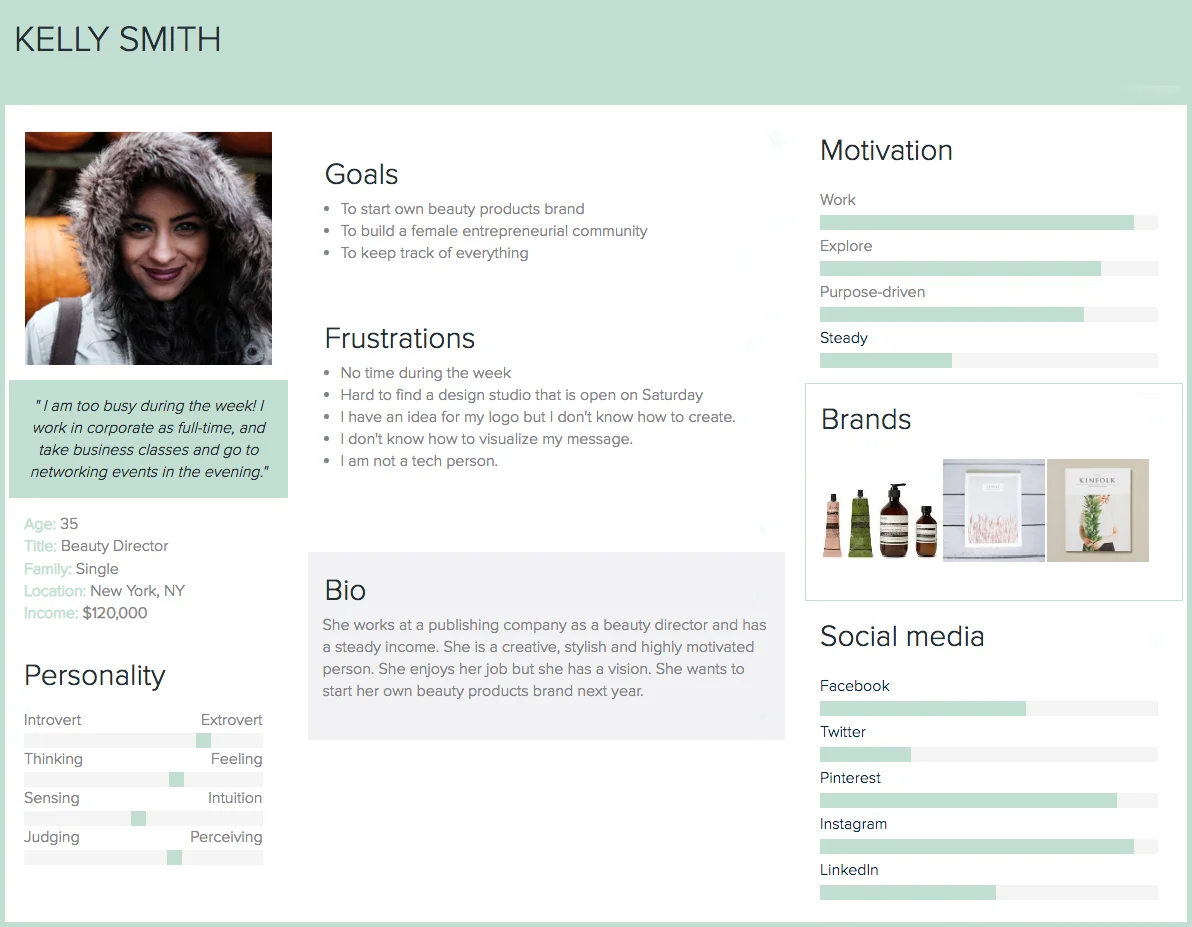The height and width of the screenshot is (927, 1192).
Task: Click the Work motivation bar
Action: pyautogui.click(x=988, y=223)
